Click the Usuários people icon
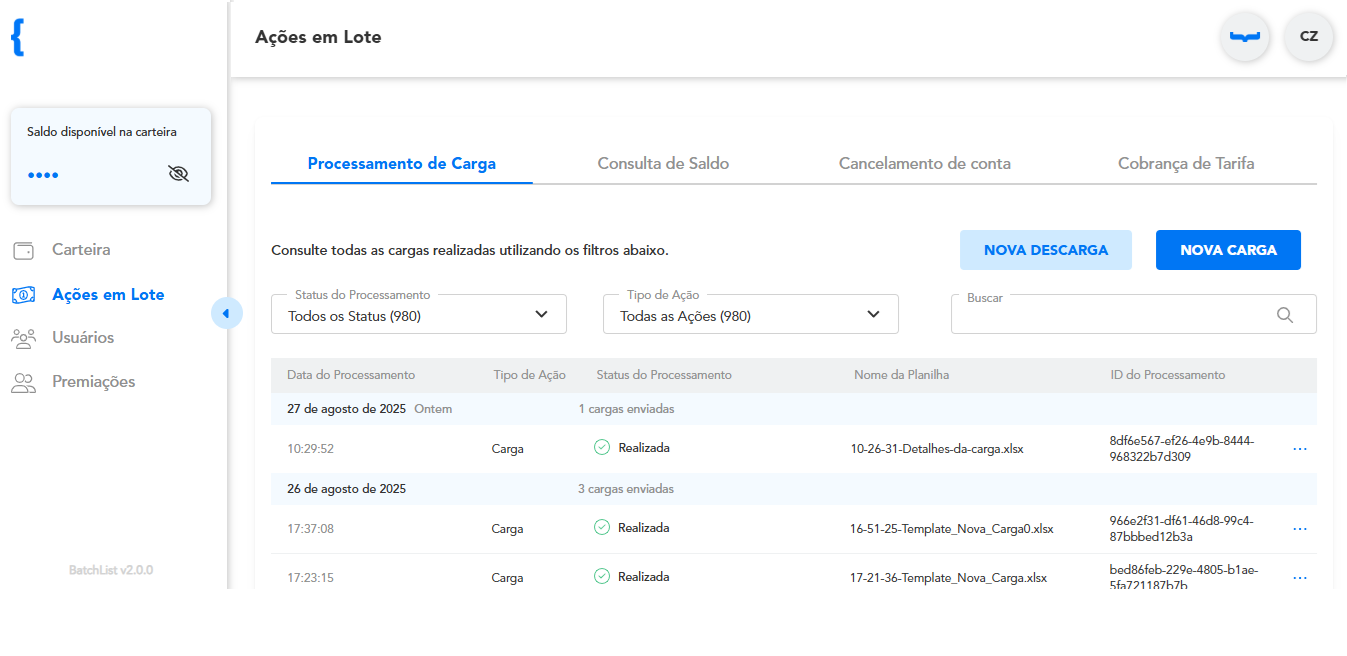 pyautogui.click(x=23, y=338)
